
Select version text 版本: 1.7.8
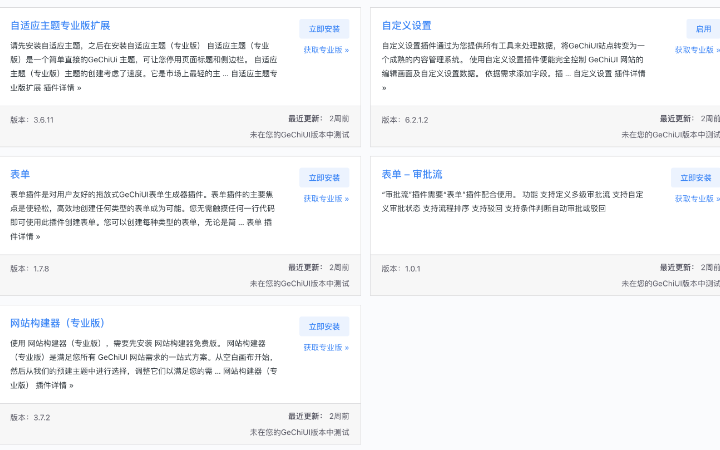click(30, 269)
